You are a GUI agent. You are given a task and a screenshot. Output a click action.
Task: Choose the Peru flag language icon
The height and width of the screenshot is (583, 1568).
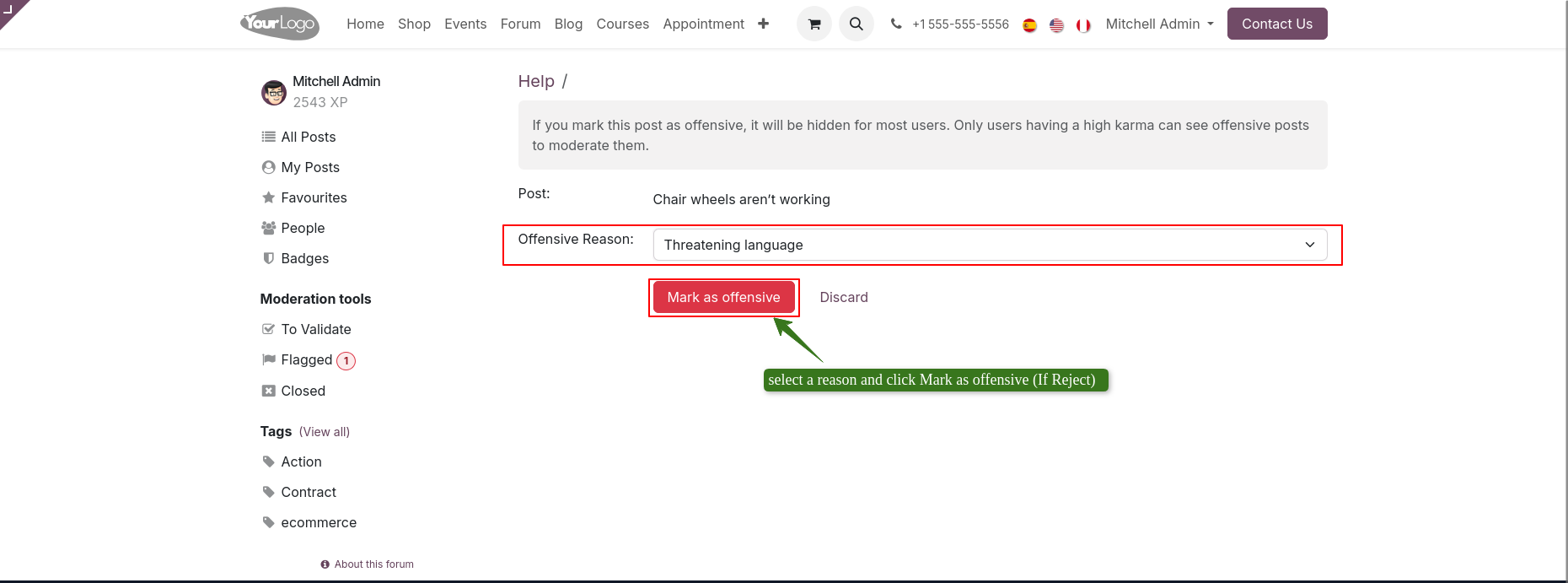click(x=1083, y=25)
